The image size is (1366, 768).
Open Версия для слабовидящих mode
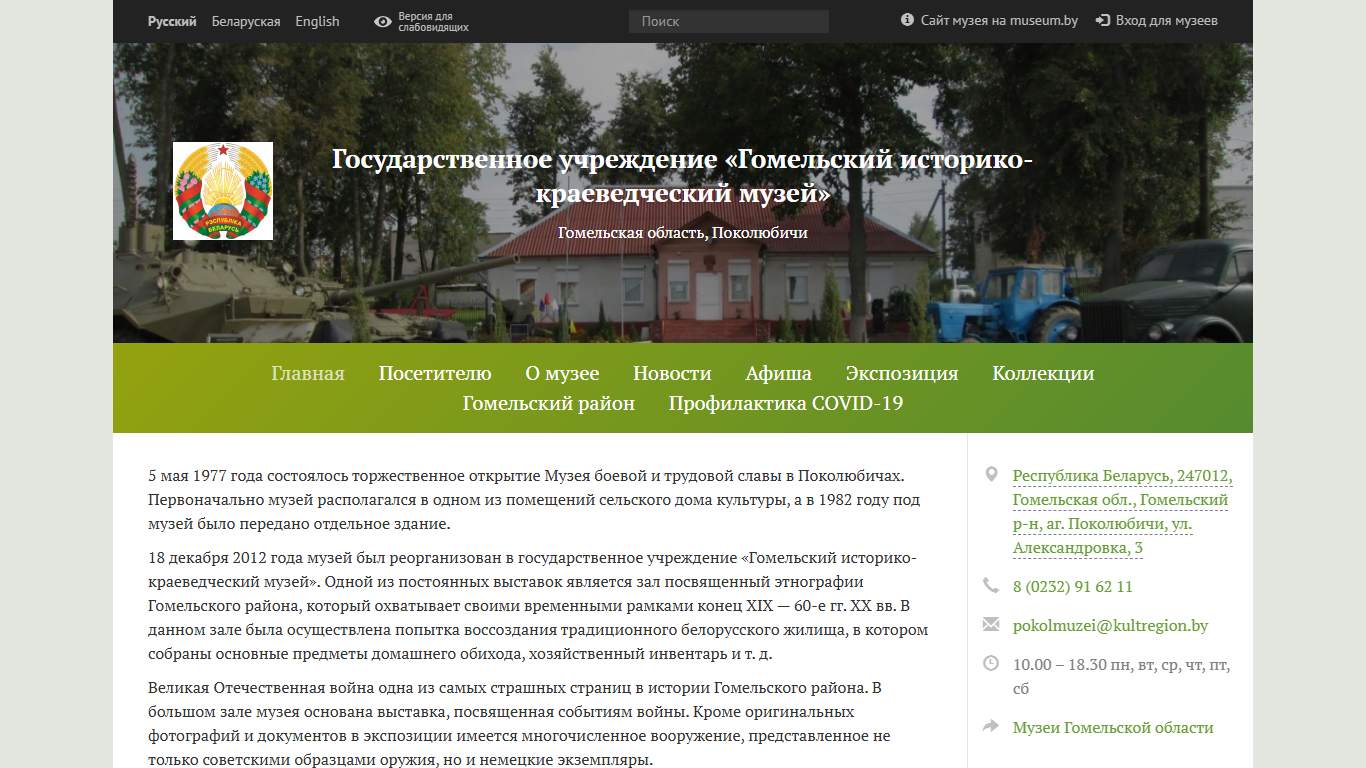pyautogui.click(x=433, y=22)
